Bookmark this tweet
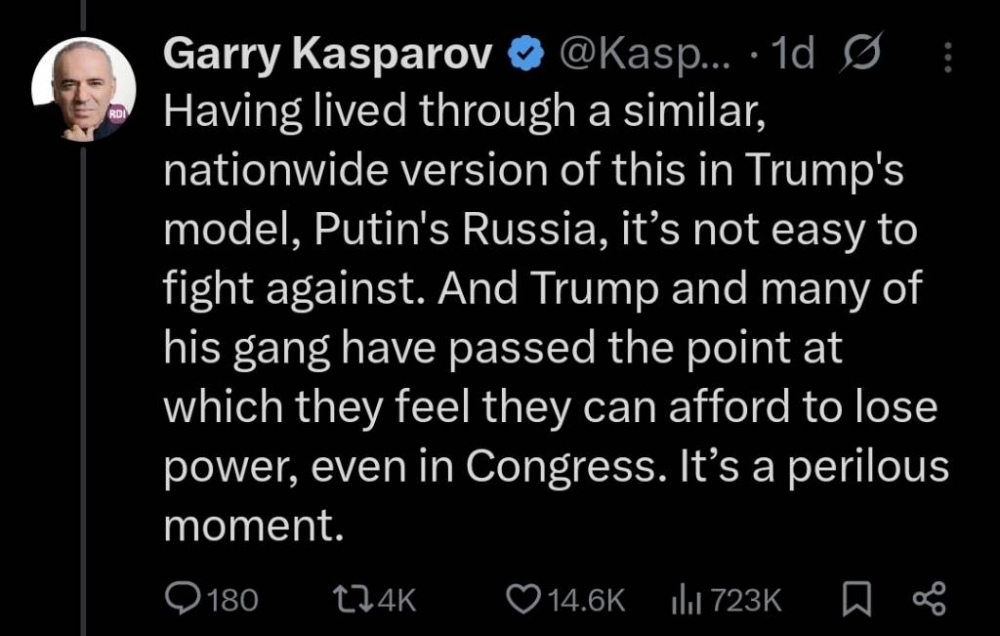This screenshot has height=636, width=1000. pyautogui.click(x=856, y=599)
